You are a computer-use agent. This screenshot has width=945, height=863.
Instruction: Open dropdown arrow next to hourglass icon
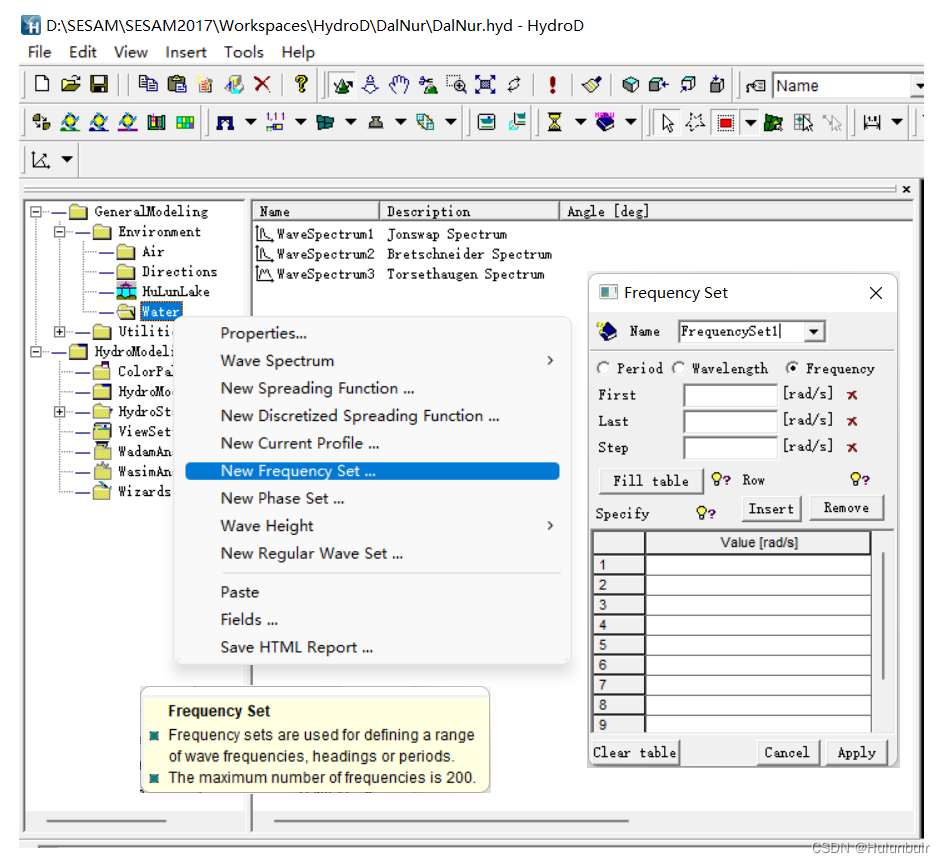pos(580,122)
